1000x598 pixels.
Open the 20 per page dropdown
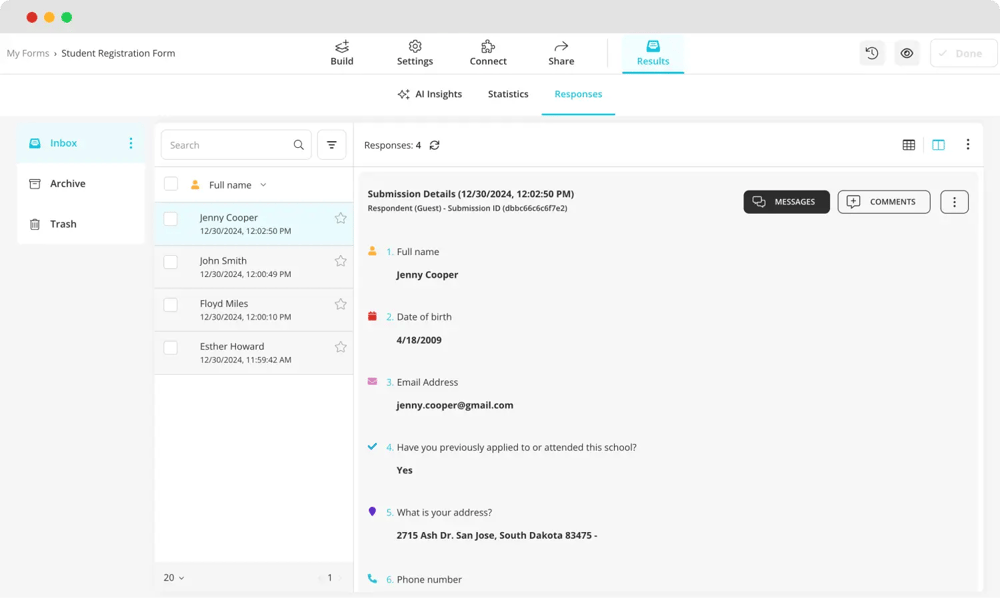(x=174, y=578)
